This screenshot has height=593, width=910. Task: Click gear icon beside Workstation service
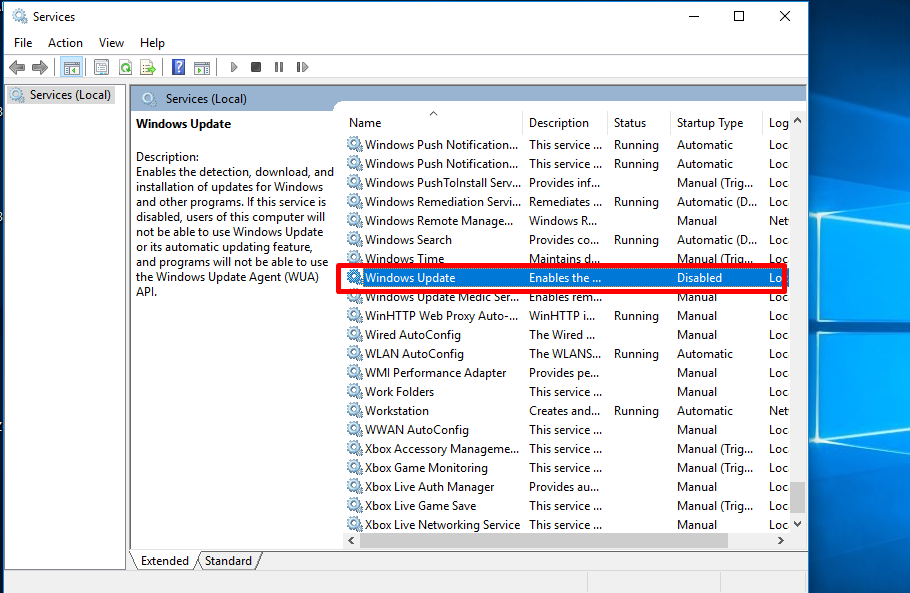(355, 410)
